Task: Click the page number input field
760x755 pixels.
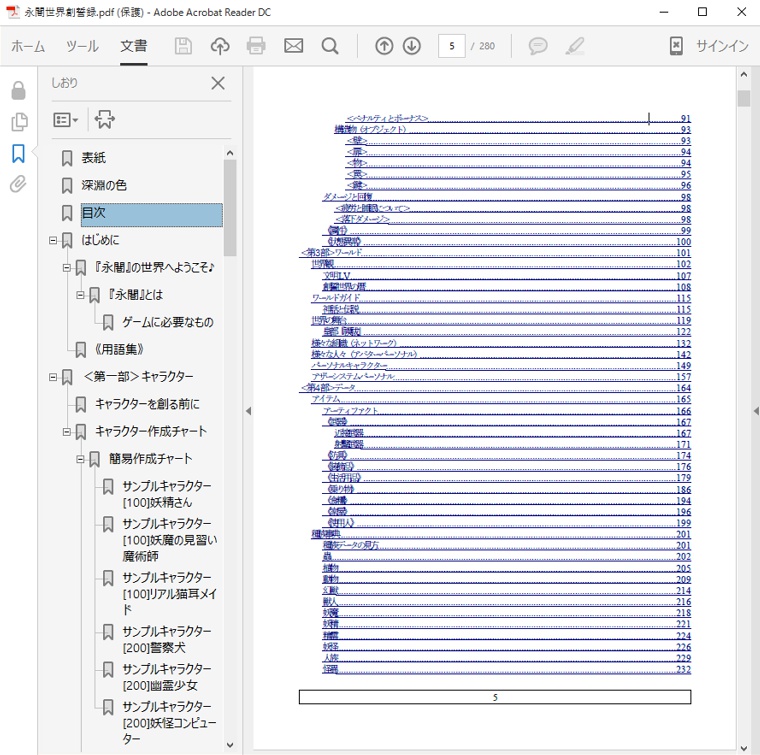Action: (452, 46)
